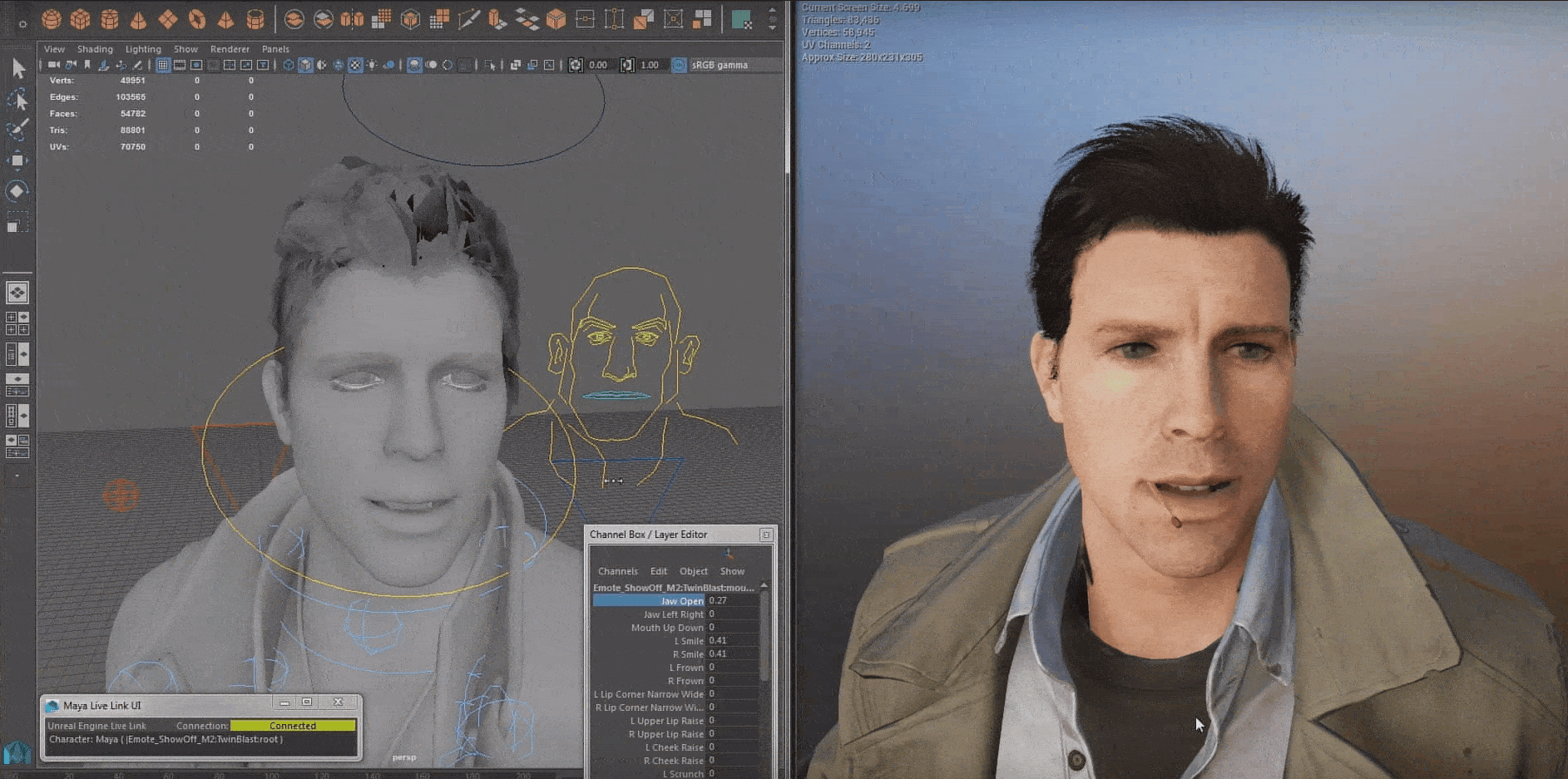Image resolution: width=1568 pixels, height=779 pixels.
Task: Select the arrow Select tool
Action: point(17,69)
